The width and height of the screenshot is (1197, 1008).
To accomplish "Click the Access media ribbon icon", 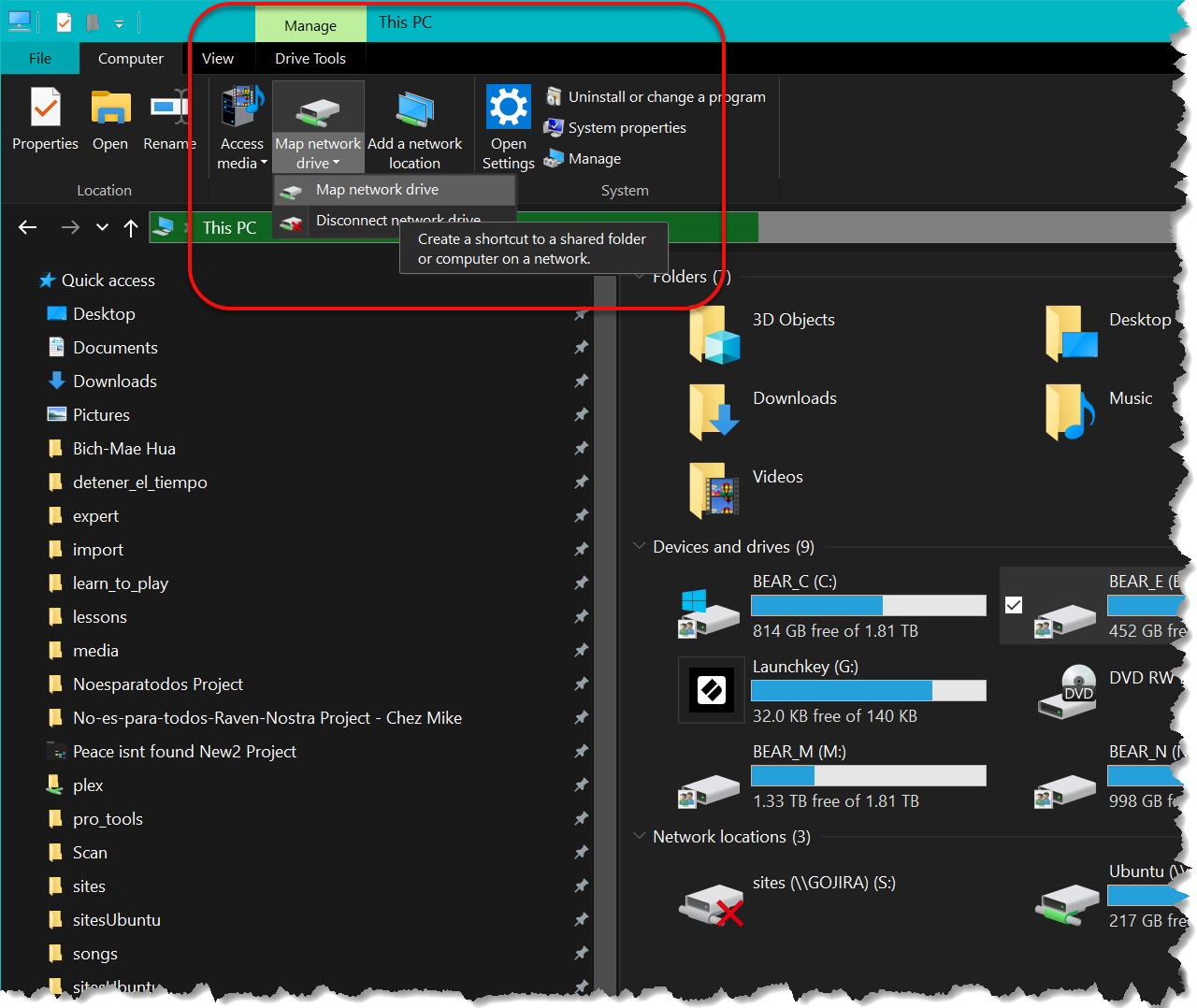I will (242, 108).
